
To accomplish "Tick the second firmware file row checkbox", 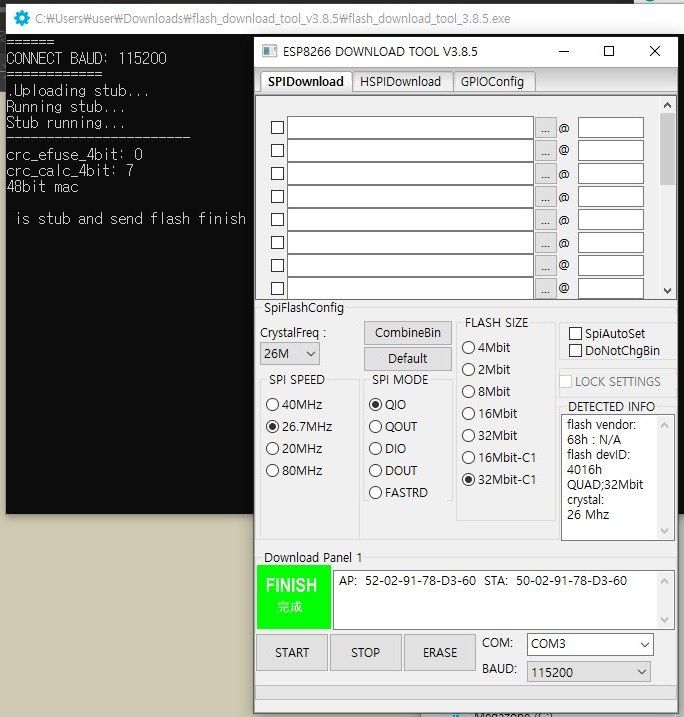I will 278,150.
